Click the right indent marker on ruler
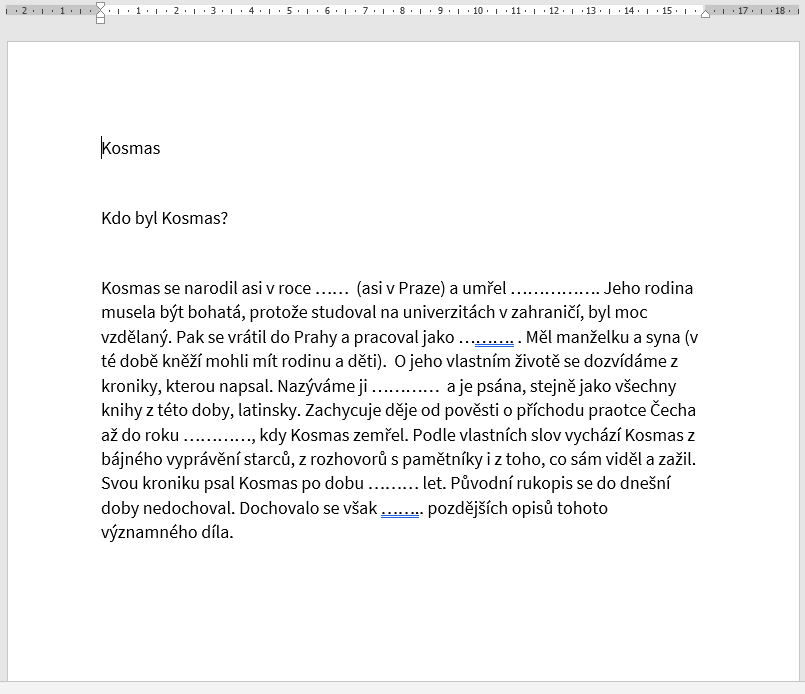Viewport: 805px width, 694px height. 706,13
